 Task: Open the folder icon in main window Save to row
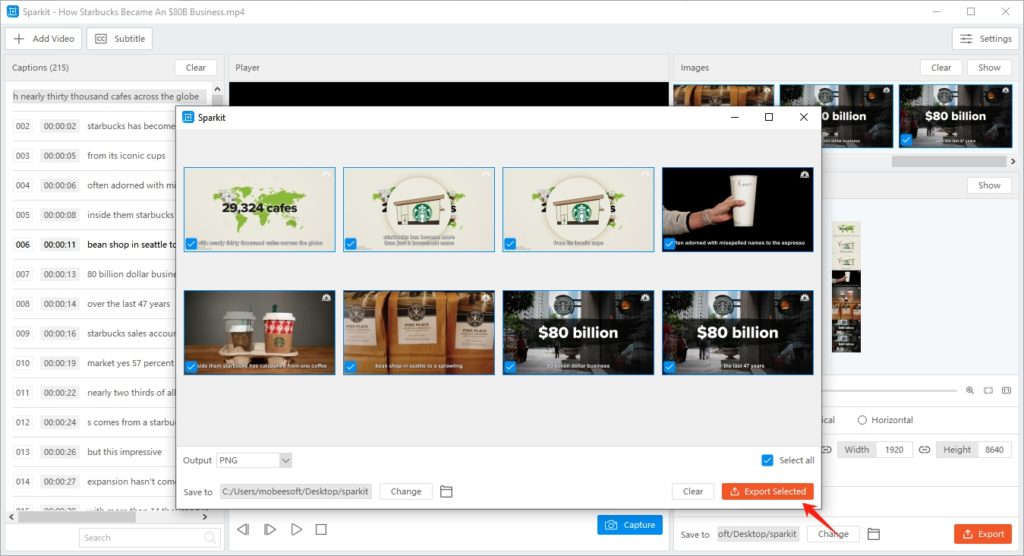pos(873,534)
